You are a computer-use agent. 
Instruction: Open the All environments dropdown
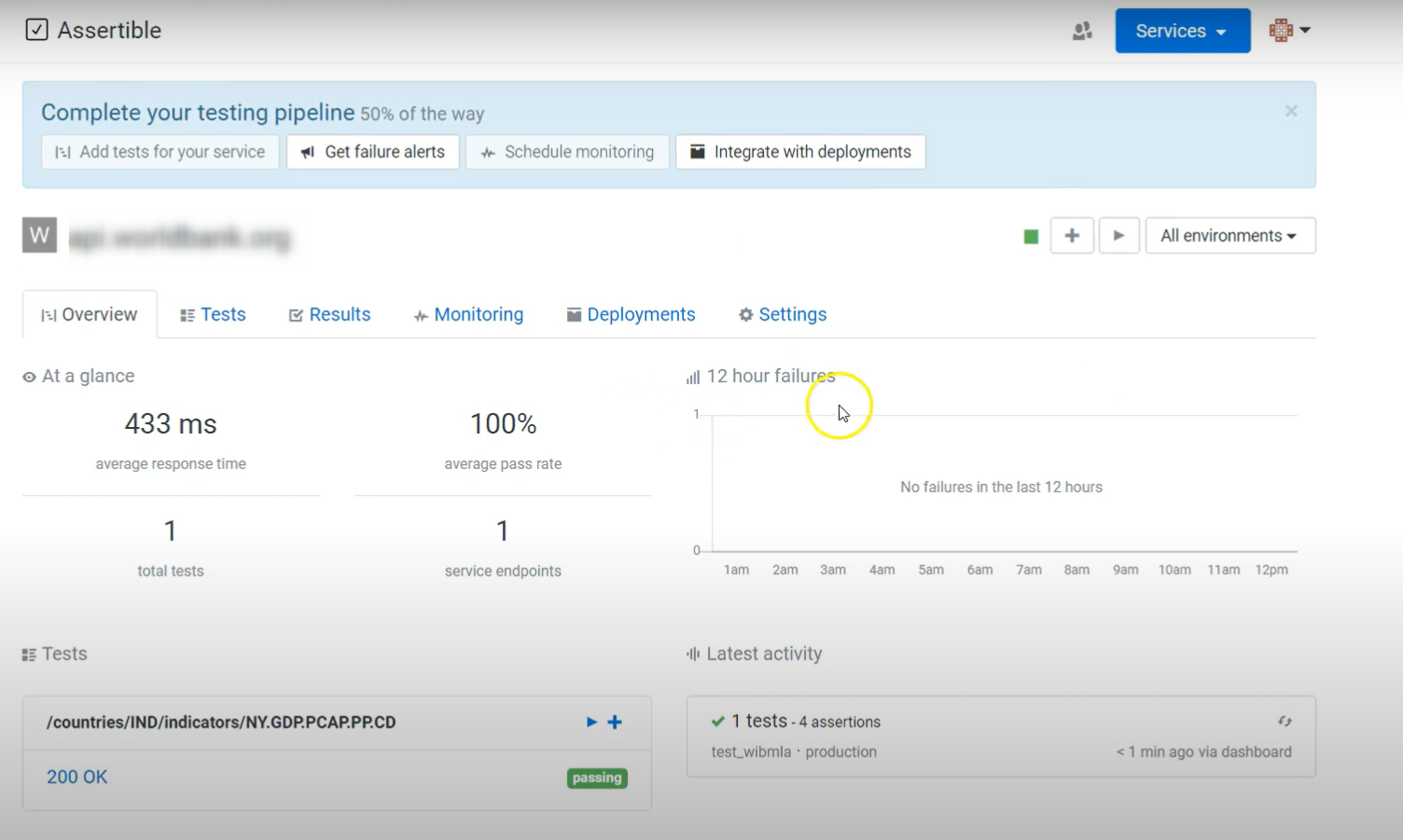pyautogui.click(x=1229, y=236)
